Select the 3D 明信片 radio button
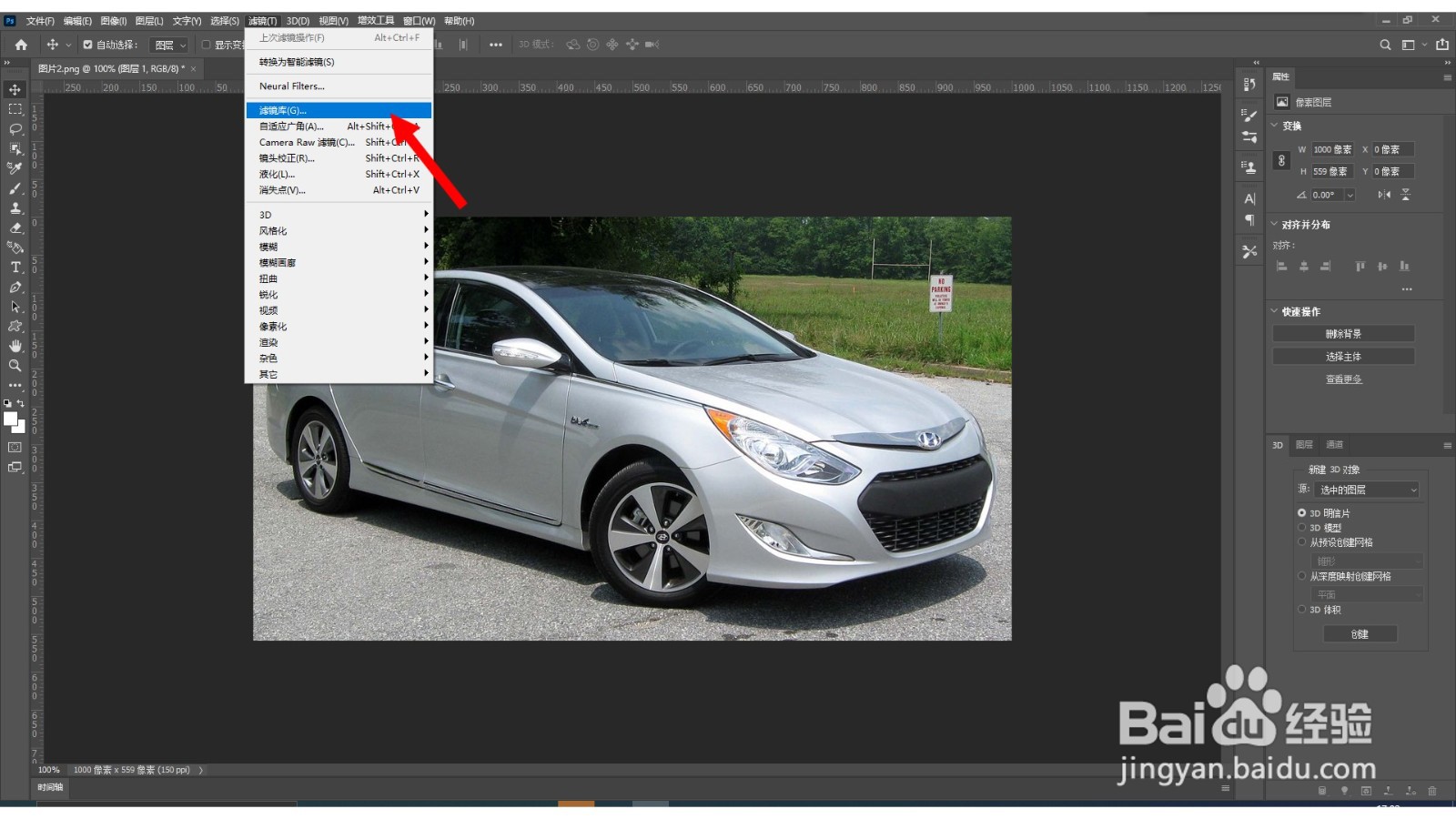This screenshot has width=1456, height=819. [1302, 512]
